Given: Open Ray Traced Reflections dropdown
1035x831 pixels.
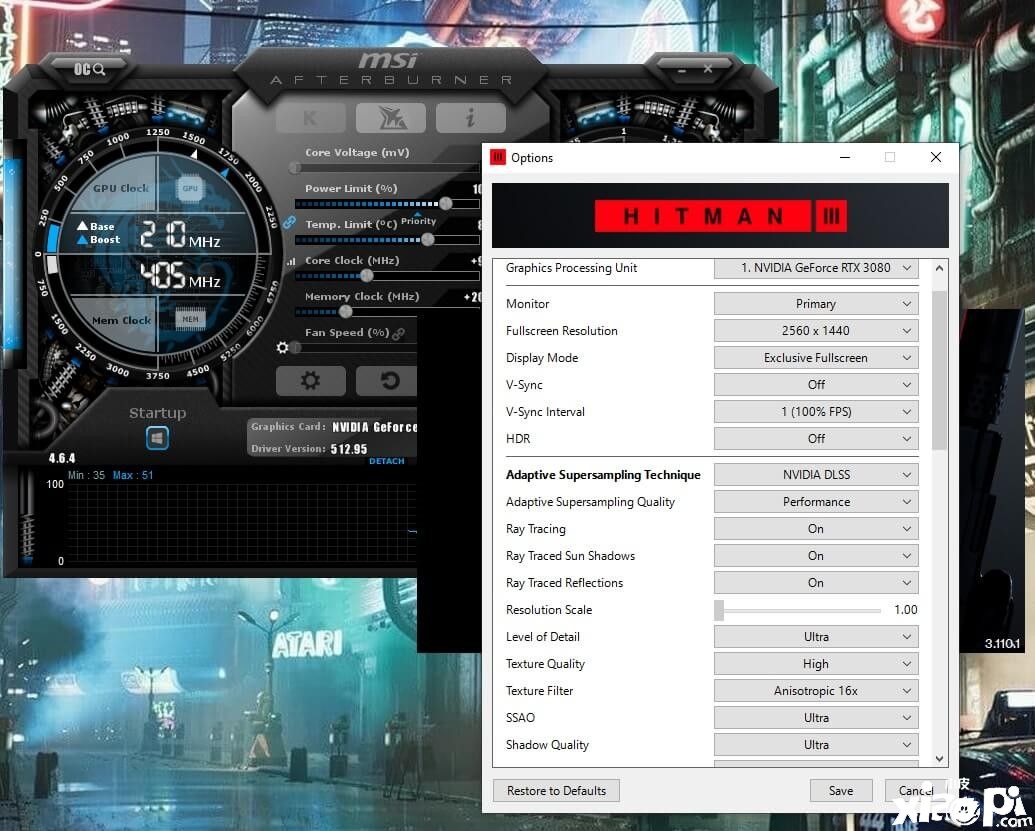Looking at the screenshot, I should pyautogui.click(x=816, y=583).
